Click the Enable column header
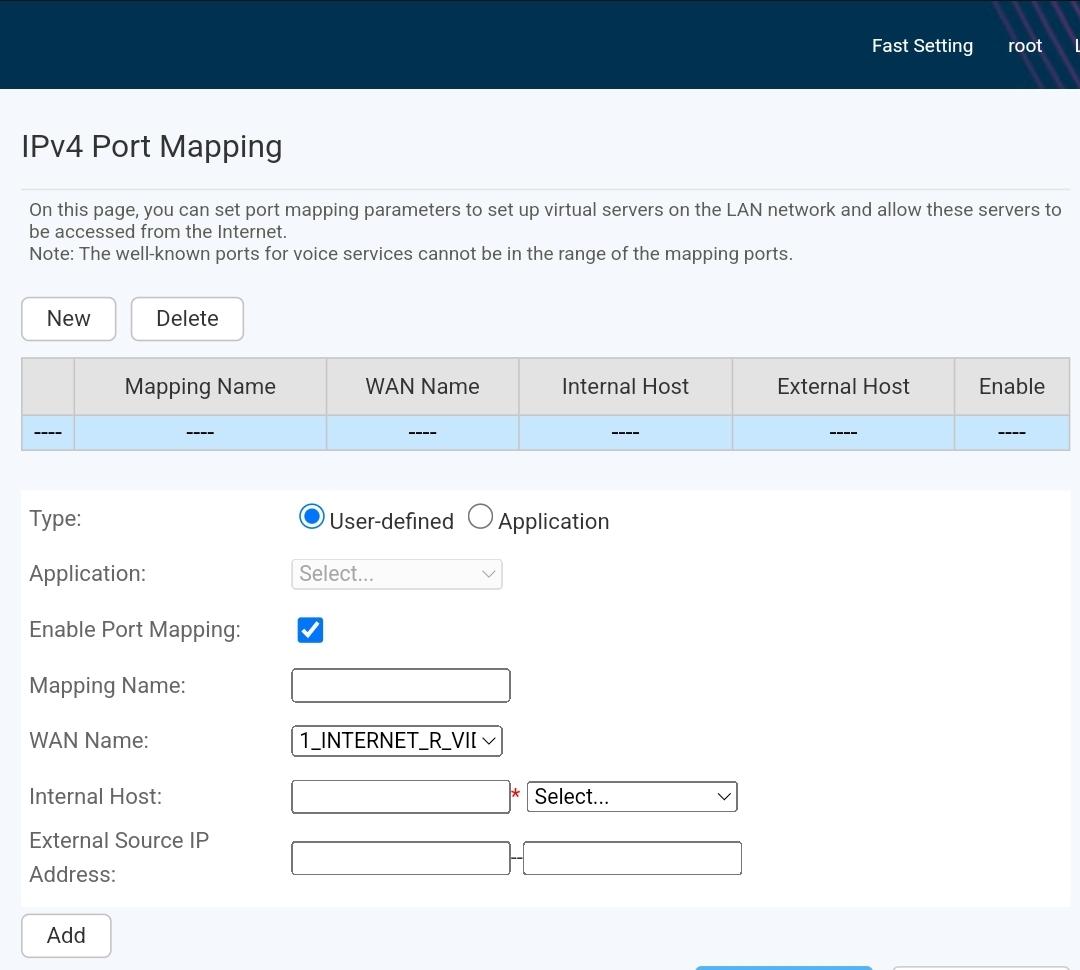This screenshot has width=1080, height=970. [x=1011, y=387]
